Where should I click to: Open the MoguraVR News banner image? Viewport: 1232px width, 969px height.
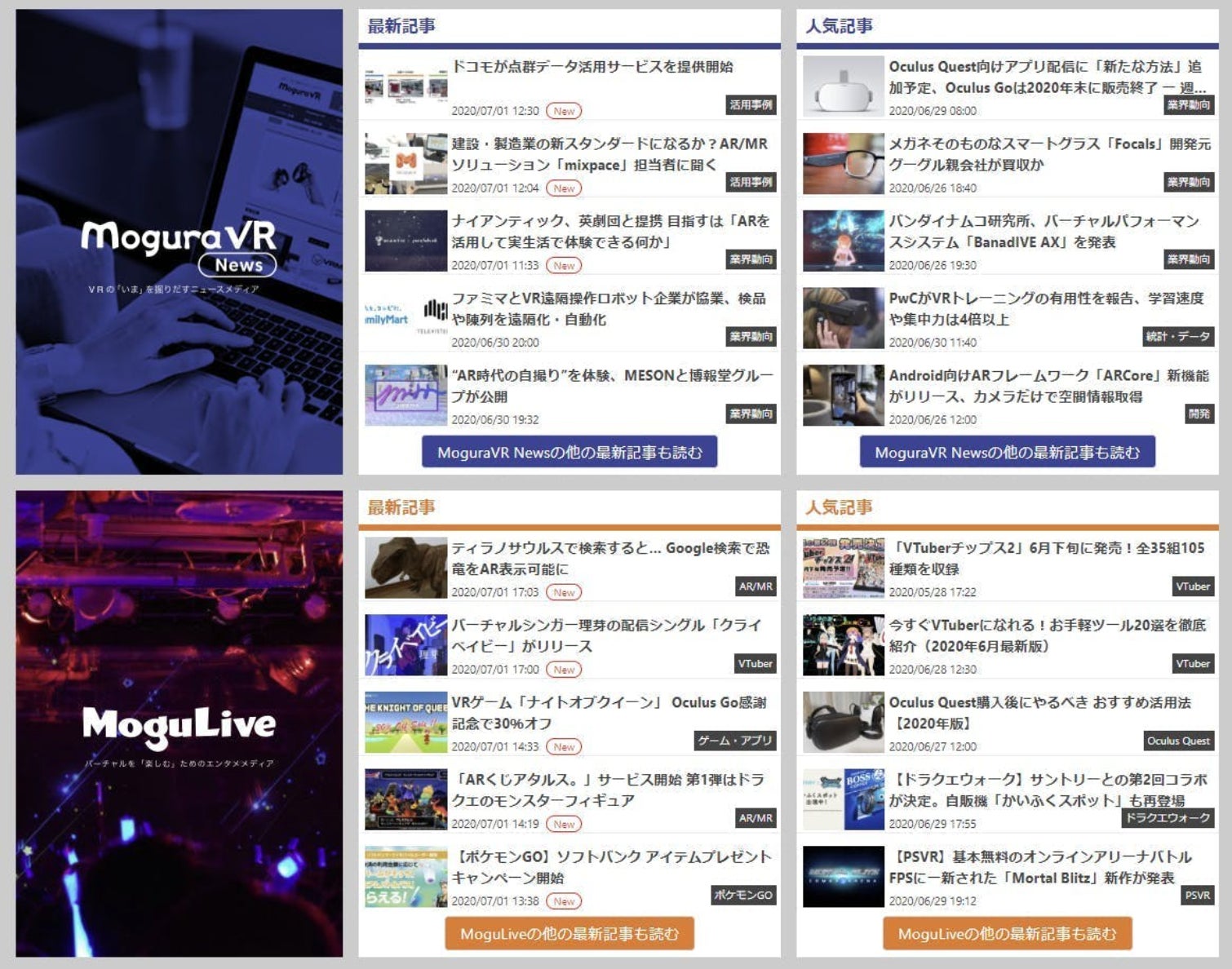point(179,241)
